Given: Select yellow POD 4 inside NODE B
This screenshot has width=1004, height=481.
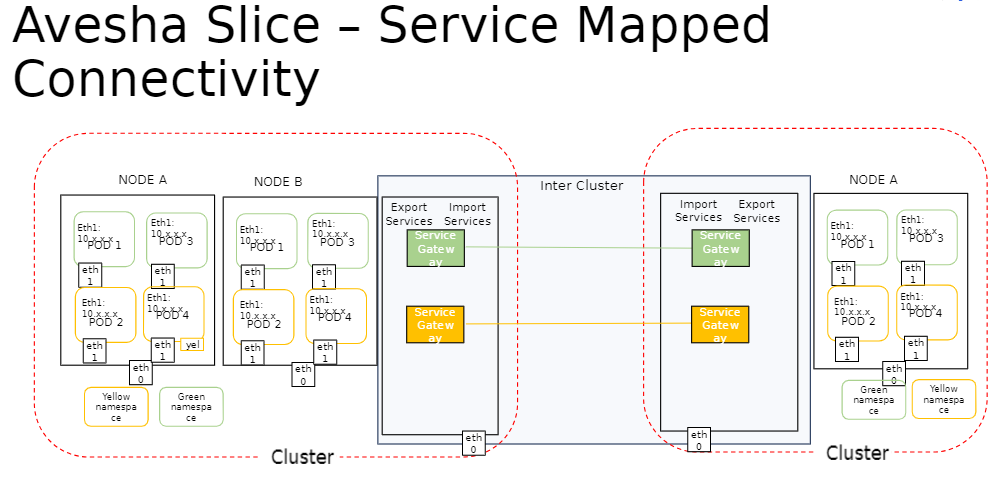Looking at the screenshot, I should click(x=336, y=316).
